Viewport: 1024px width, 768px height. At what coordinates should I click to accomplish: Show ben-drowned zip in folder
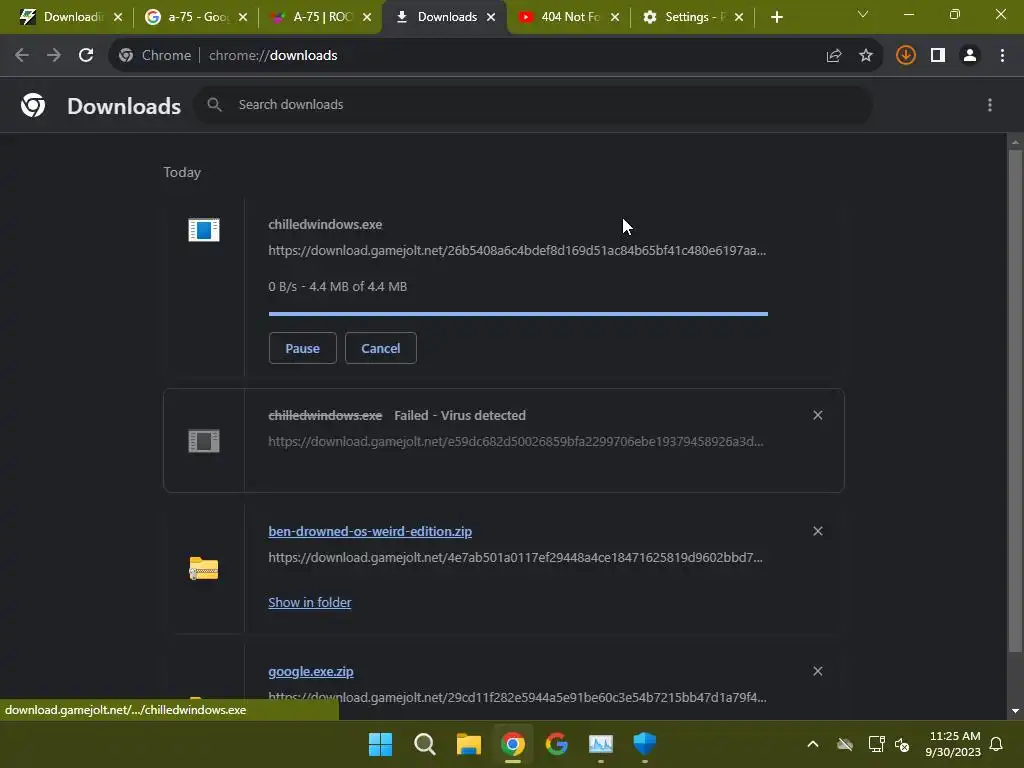coord(310,602)
